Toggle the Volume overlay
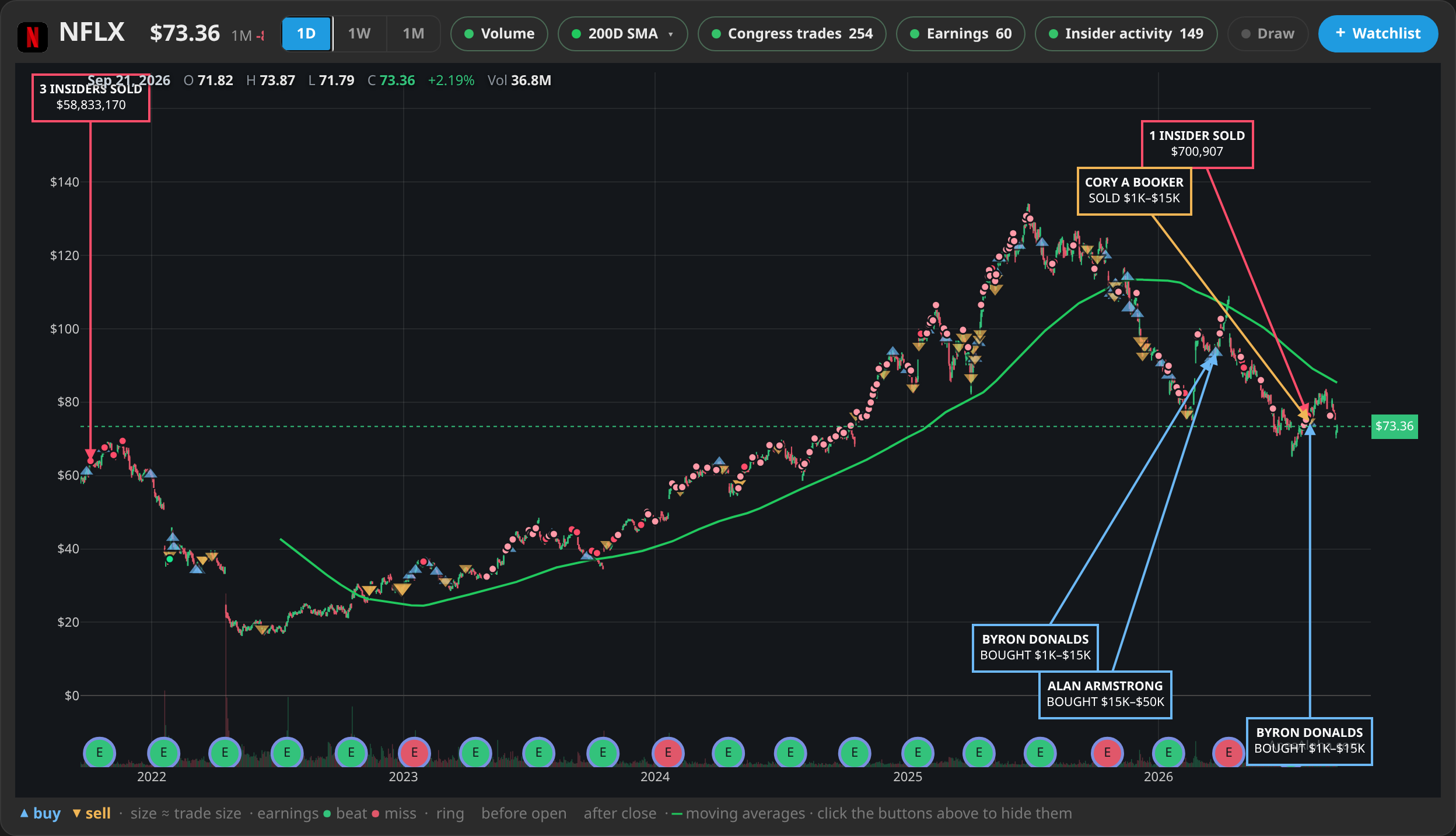 [x=499, y=34]
